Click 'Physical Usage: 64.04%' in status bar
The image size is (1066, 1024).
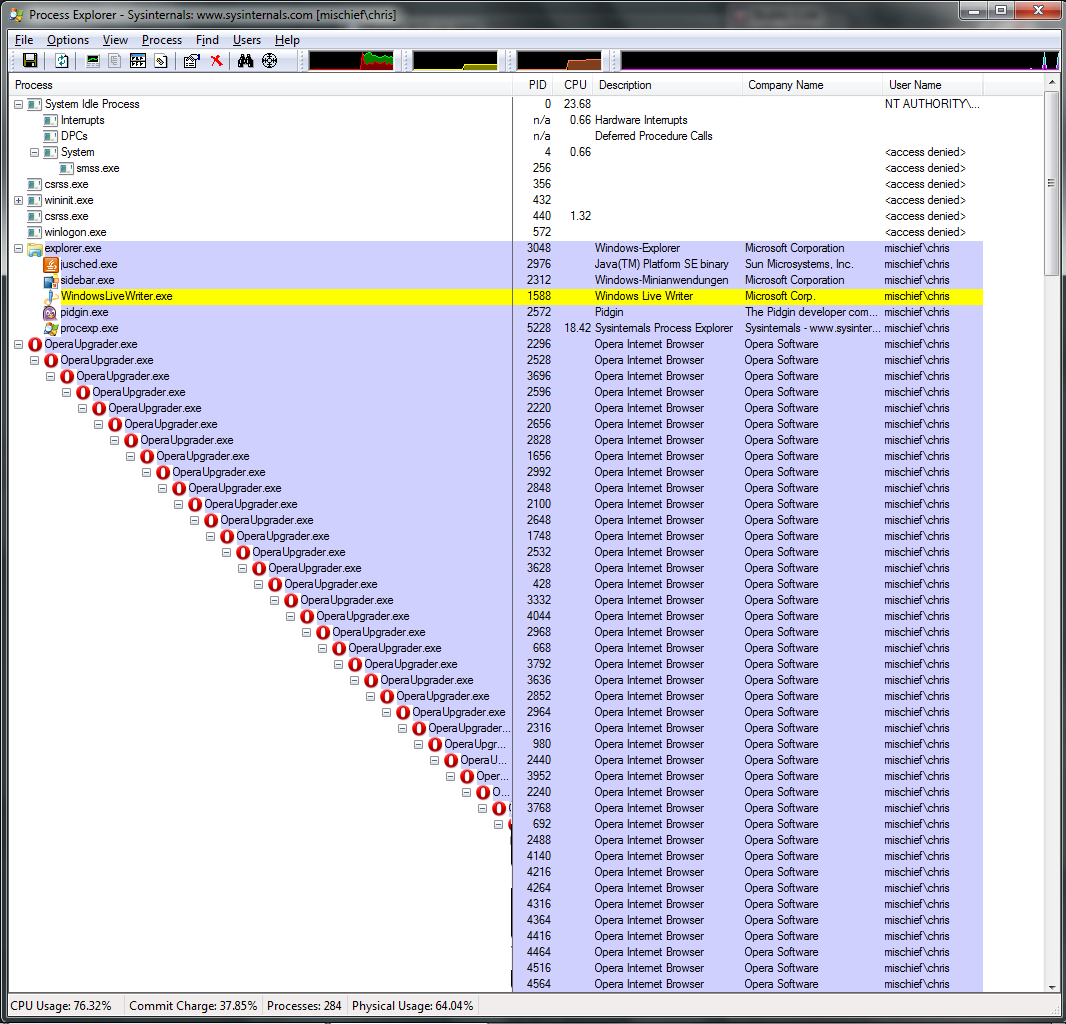tap(412, 1006)
